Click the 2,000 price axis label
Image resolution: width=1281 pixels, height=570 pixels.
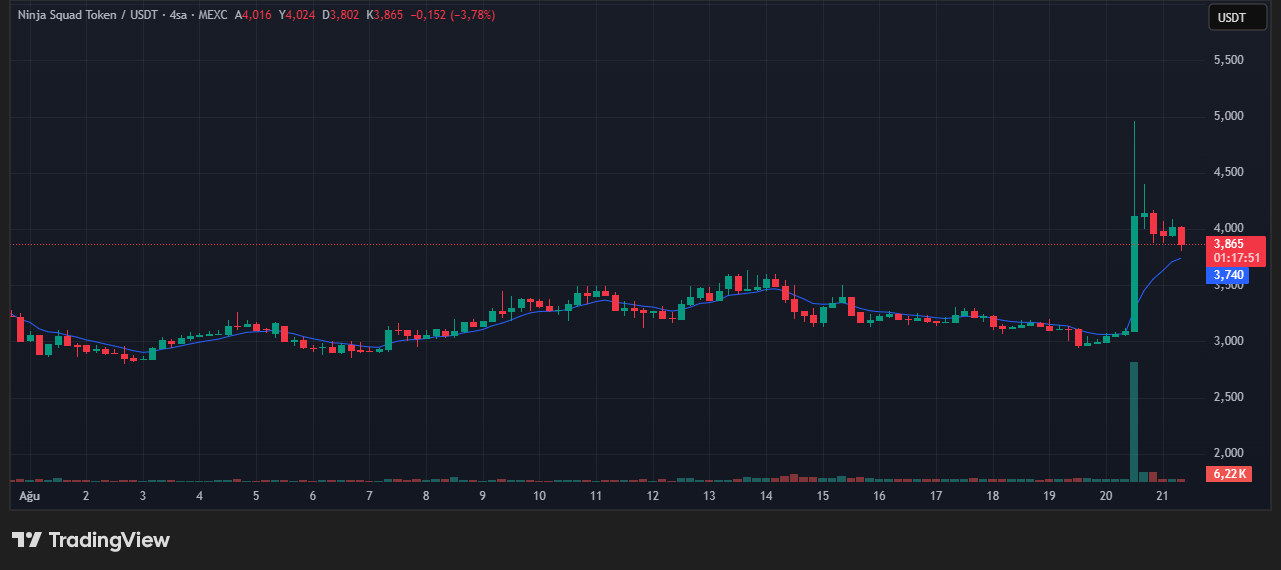click(1227, 453)
